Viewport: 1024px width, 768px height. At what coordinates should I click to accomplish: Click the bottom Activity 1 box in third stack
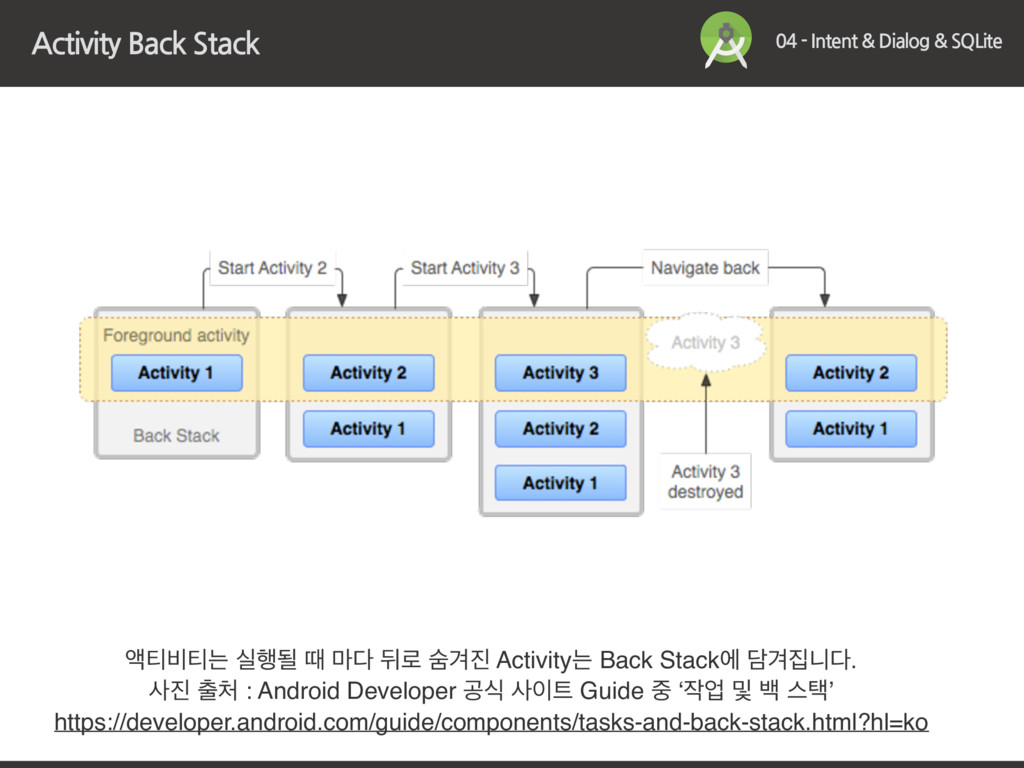560,483
